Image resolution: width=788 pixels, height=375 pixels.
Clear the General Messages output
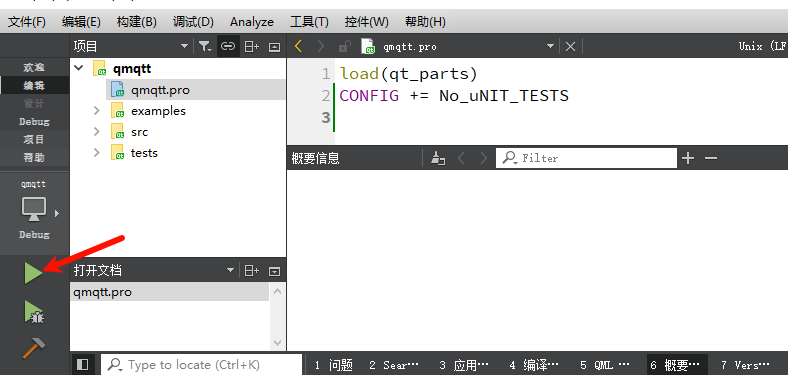click(x=438, y=158)
